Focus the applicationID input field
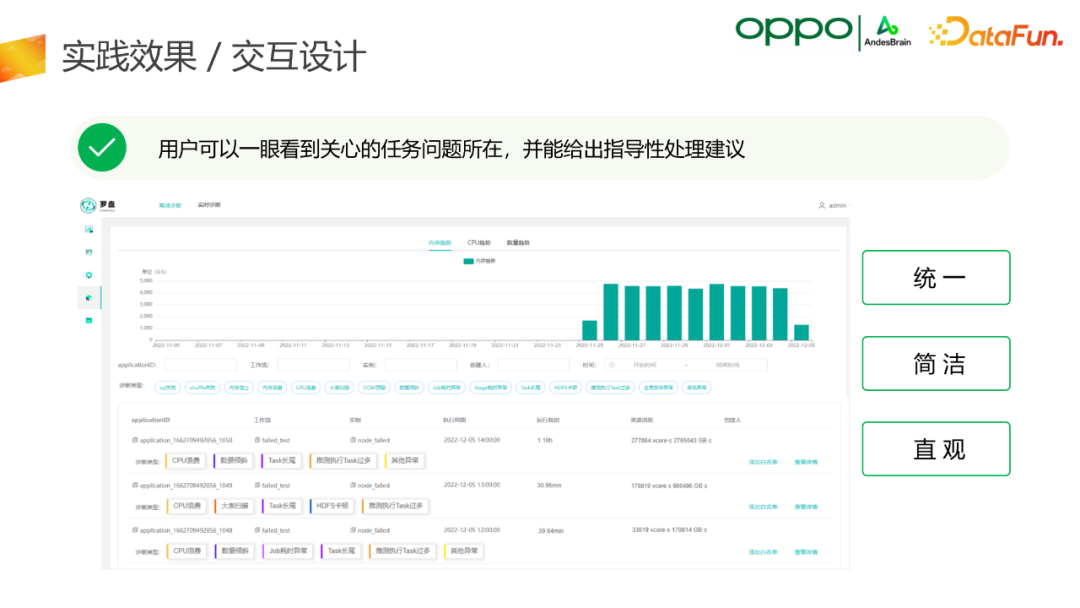The height and width of the screenshot is (608, 1080). (x=200, y=365)
